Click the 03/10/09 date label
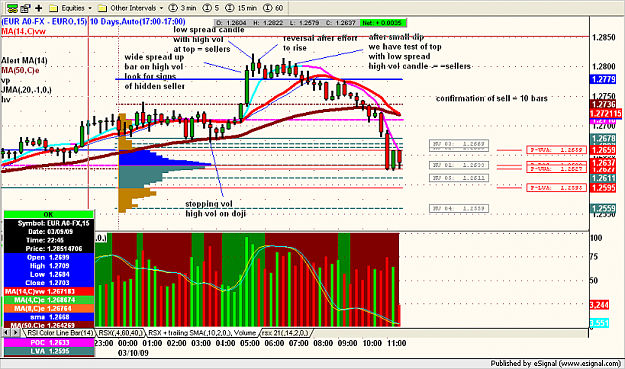The height and width of the screenshot is (369, 625). [133, 353]
